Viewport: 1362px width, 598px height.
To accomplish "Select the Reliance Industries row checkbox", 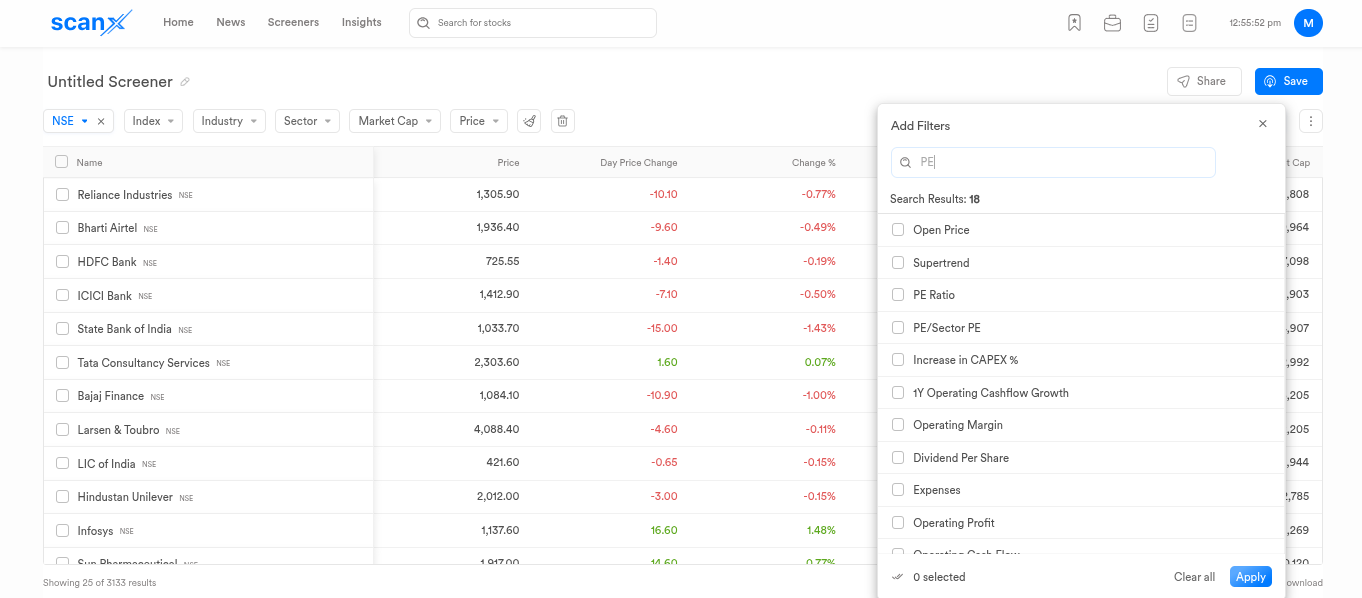I will pyautogui.click(x=62, y=195).
